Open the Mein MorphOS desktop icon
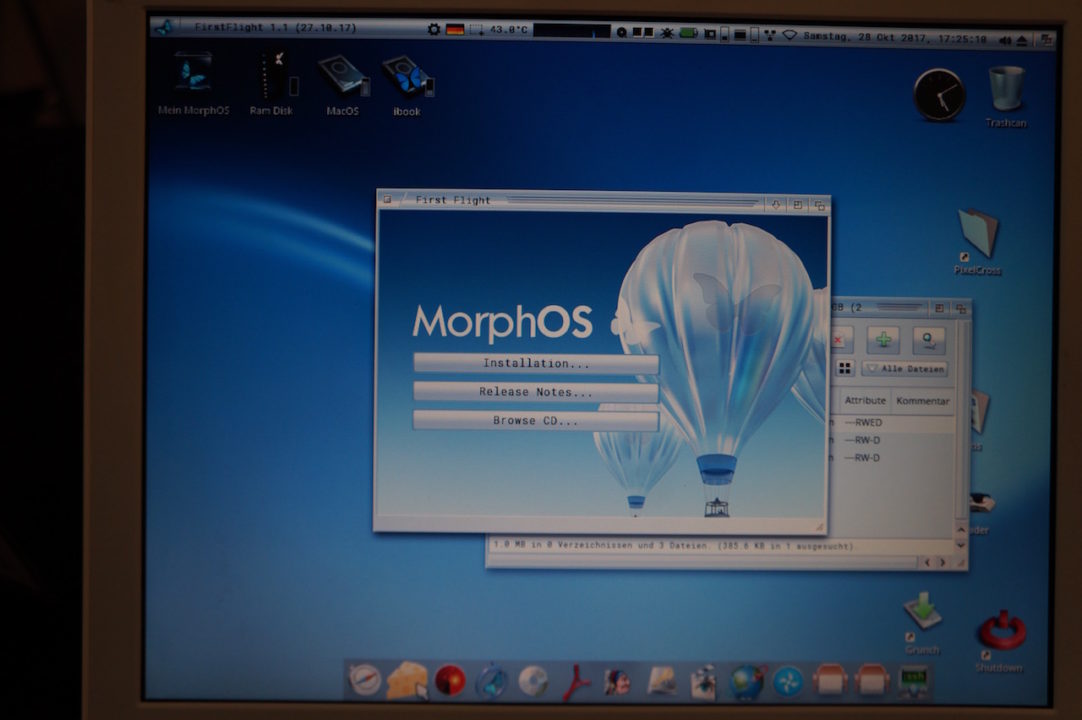The width and height of the screenshot is (1082, 720). coord(193,83)
